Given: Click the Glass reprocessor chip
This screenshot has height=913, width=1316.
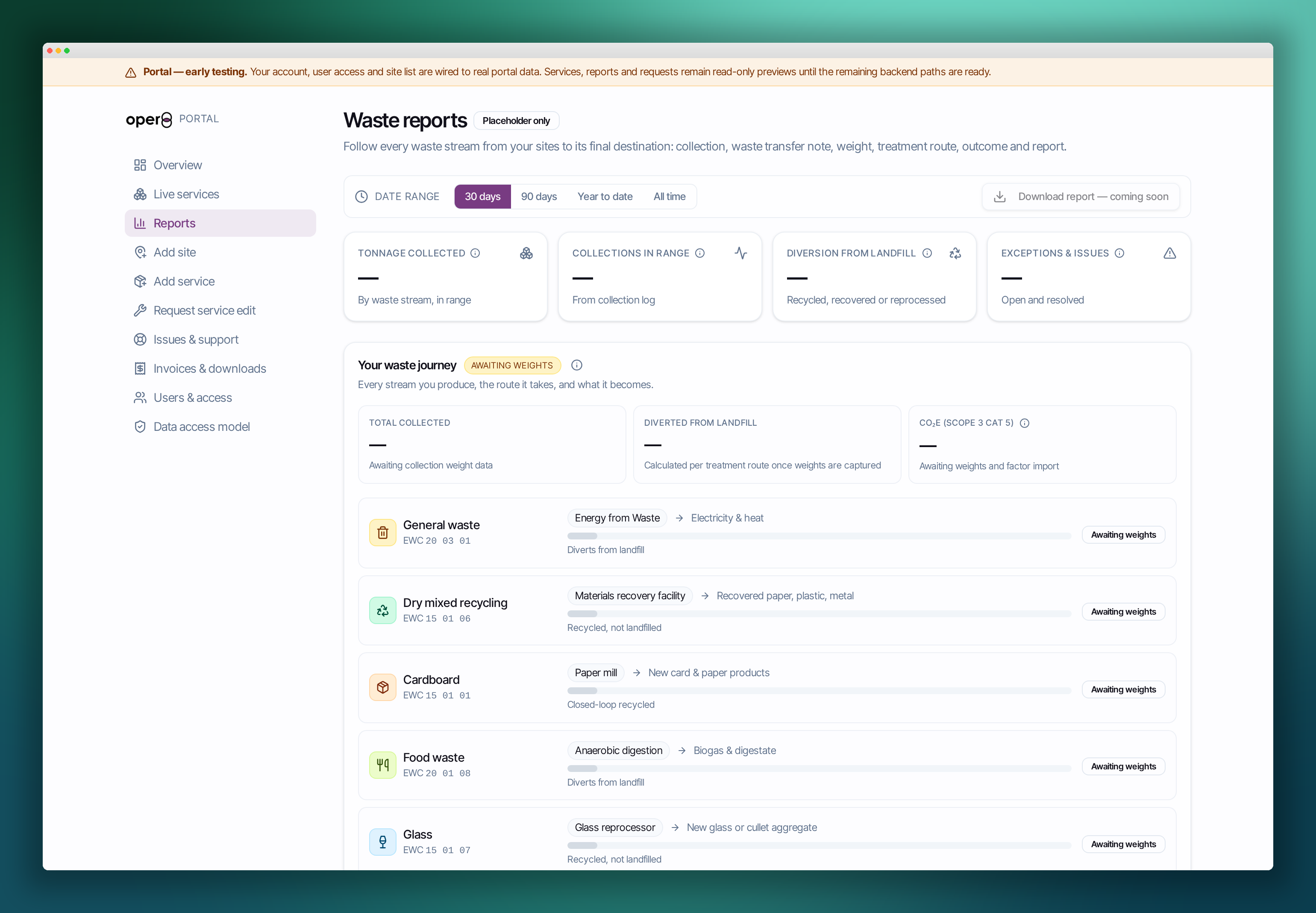Looking at the screenshot, I should coord(614,828).
